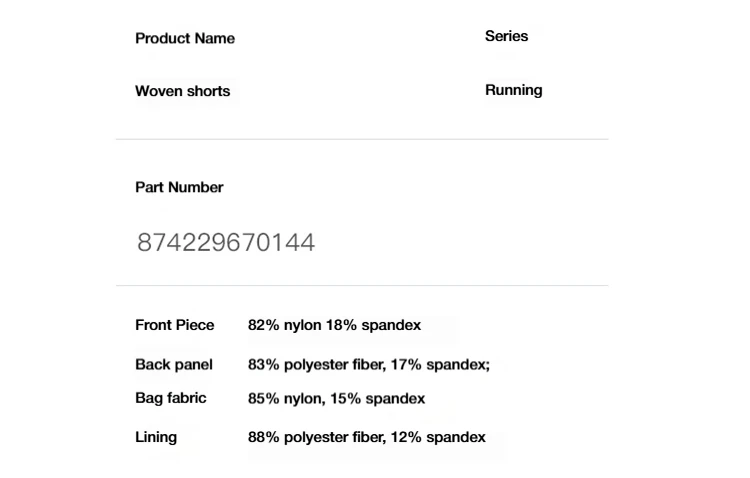Click the Series heading
Image resolution: width=750 pixels, height=478 pixels.
tap(507, 36)
